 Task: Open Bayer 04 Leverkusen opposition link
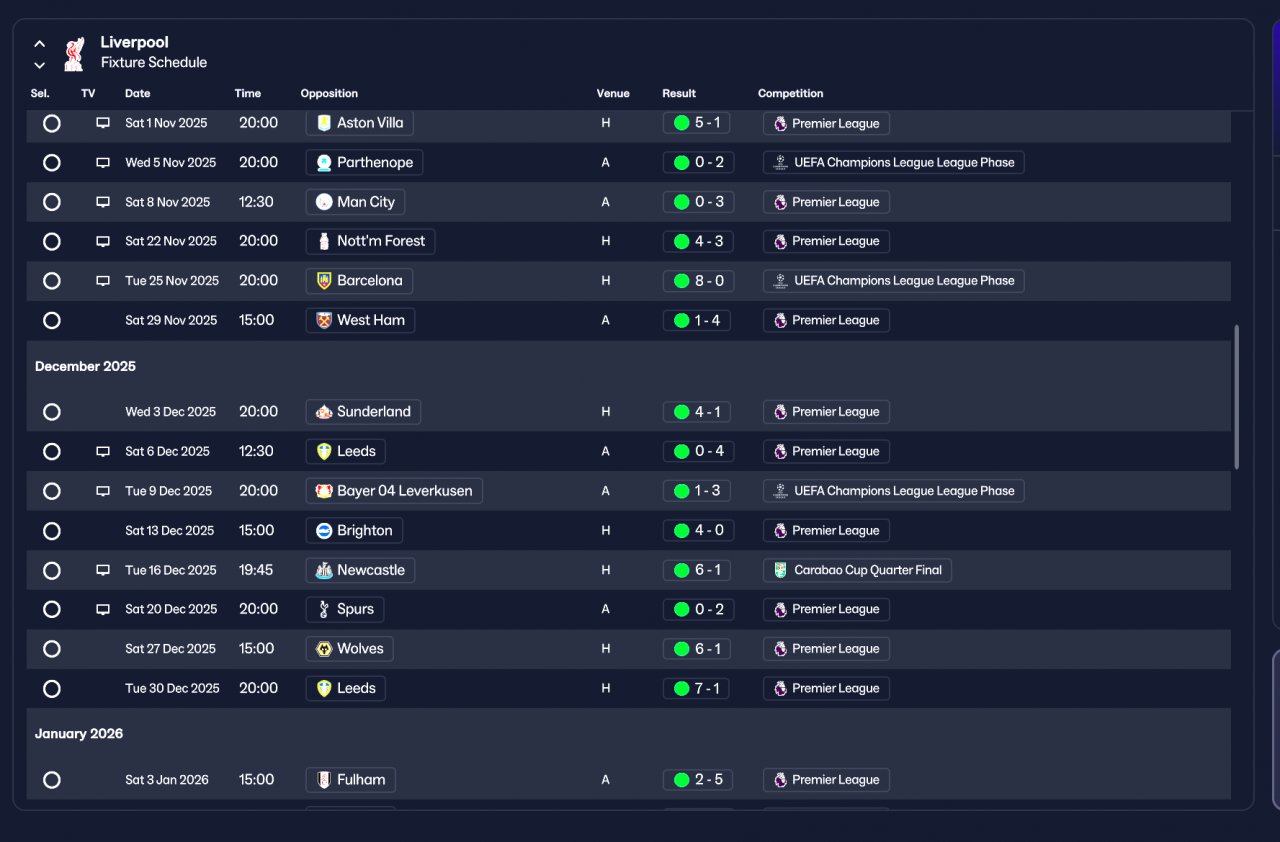coord(394,491)
